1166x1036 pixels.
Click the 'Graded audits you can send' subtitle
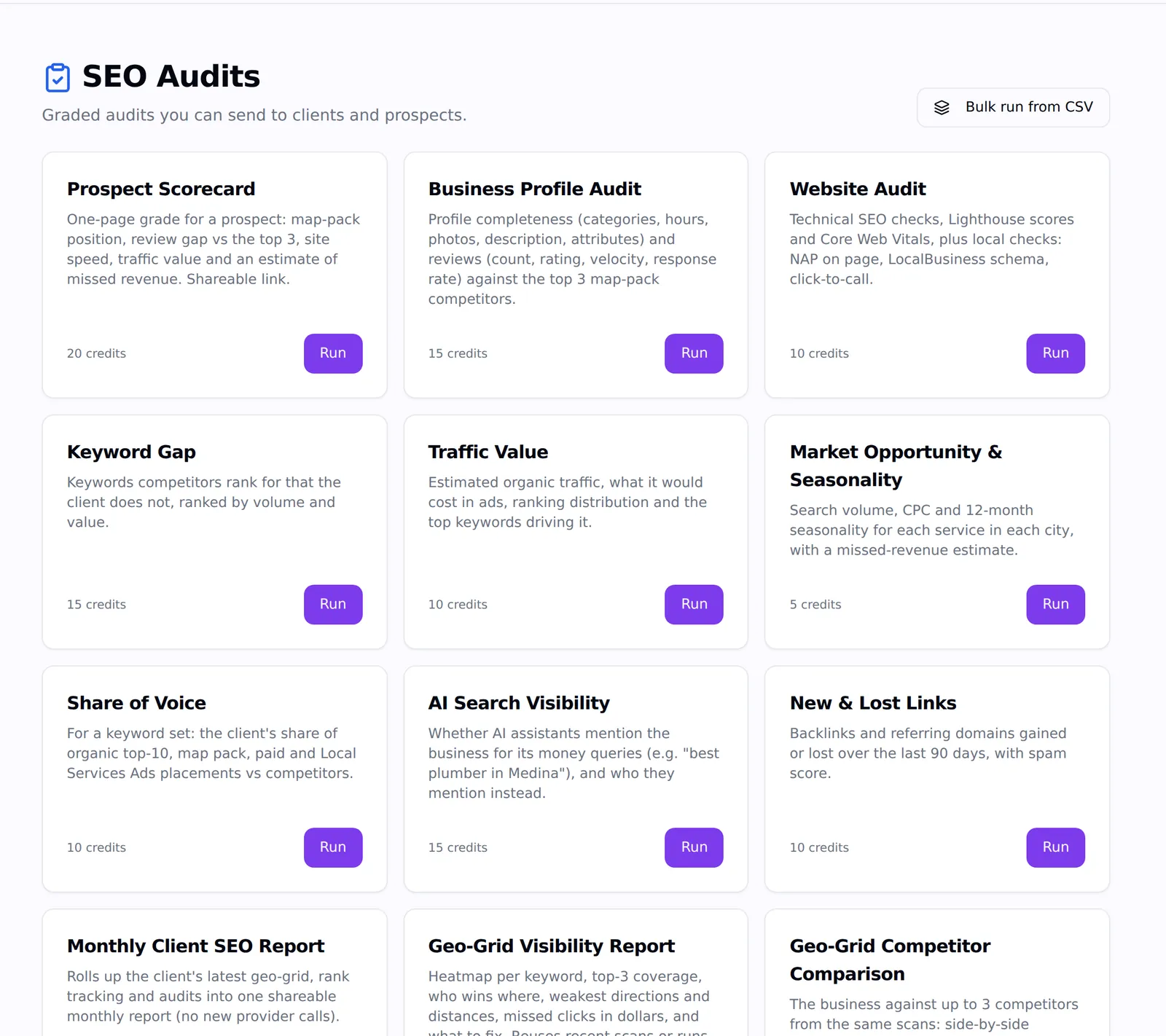tap(254, 115)
